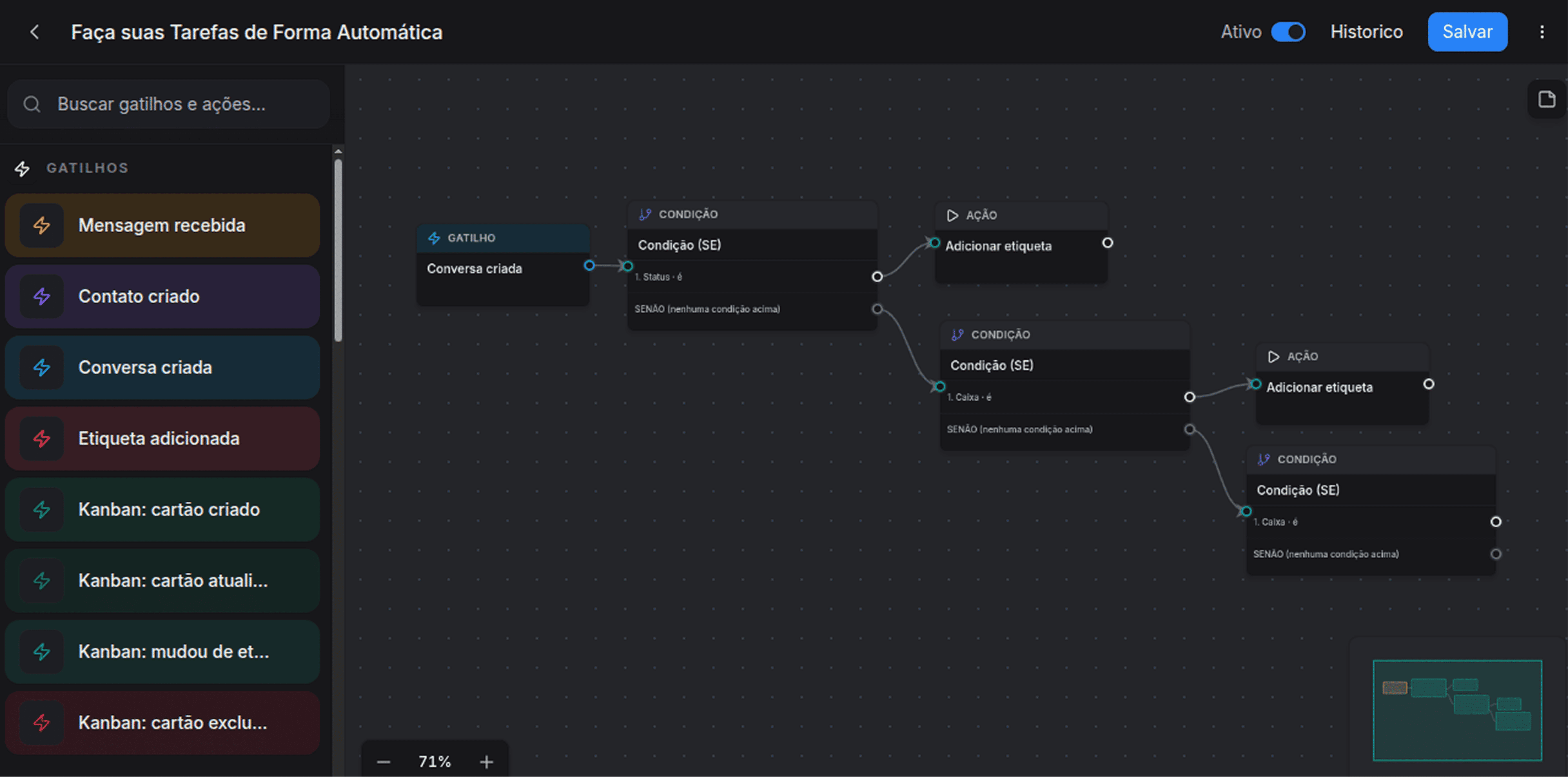Viewport: 1568px width, 777px height.
Task: Zoom out with the minus icon
Action: (x=383, y=761)
